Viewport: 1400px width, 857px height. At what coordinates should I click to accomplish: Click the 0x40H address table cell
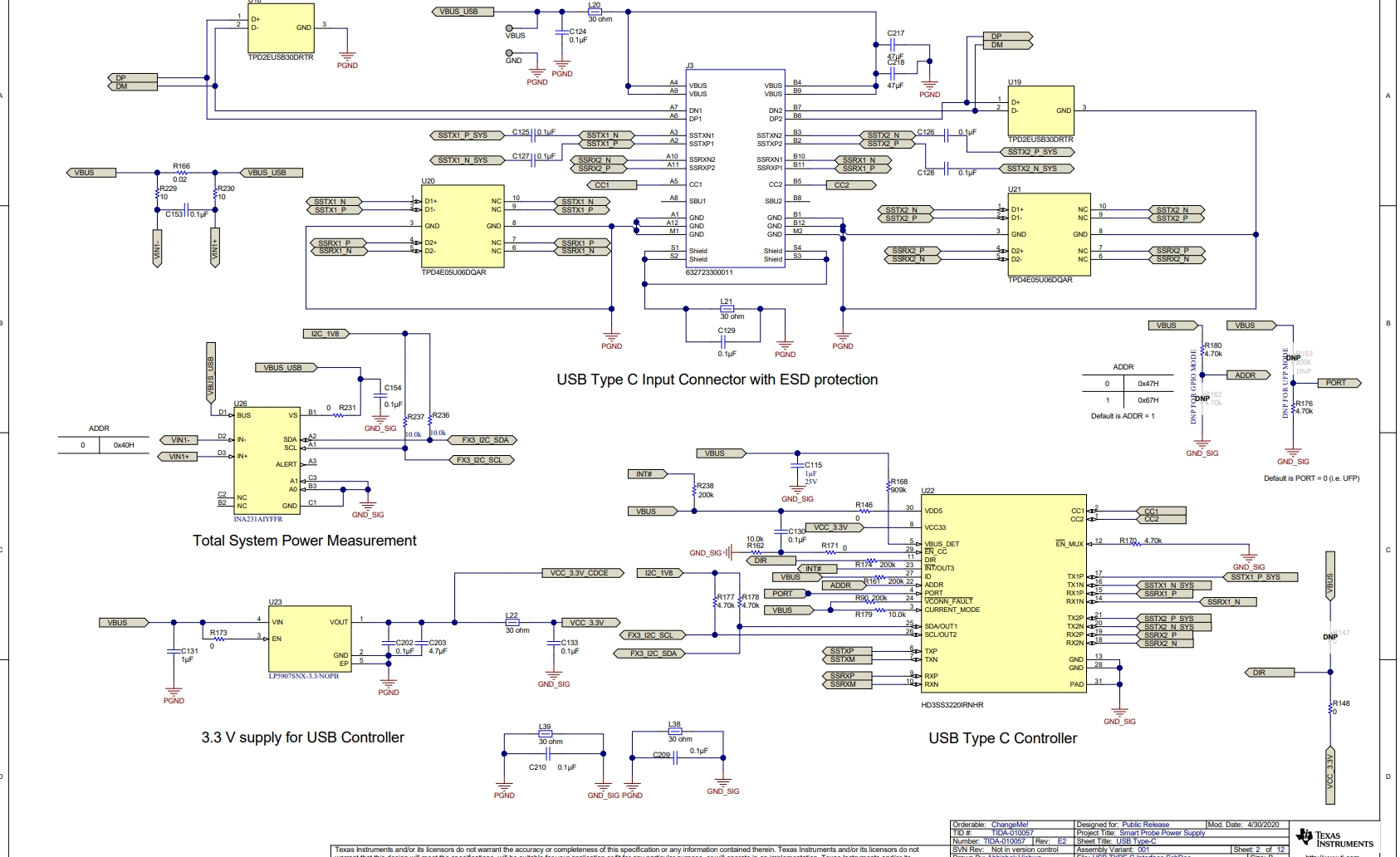124,445
